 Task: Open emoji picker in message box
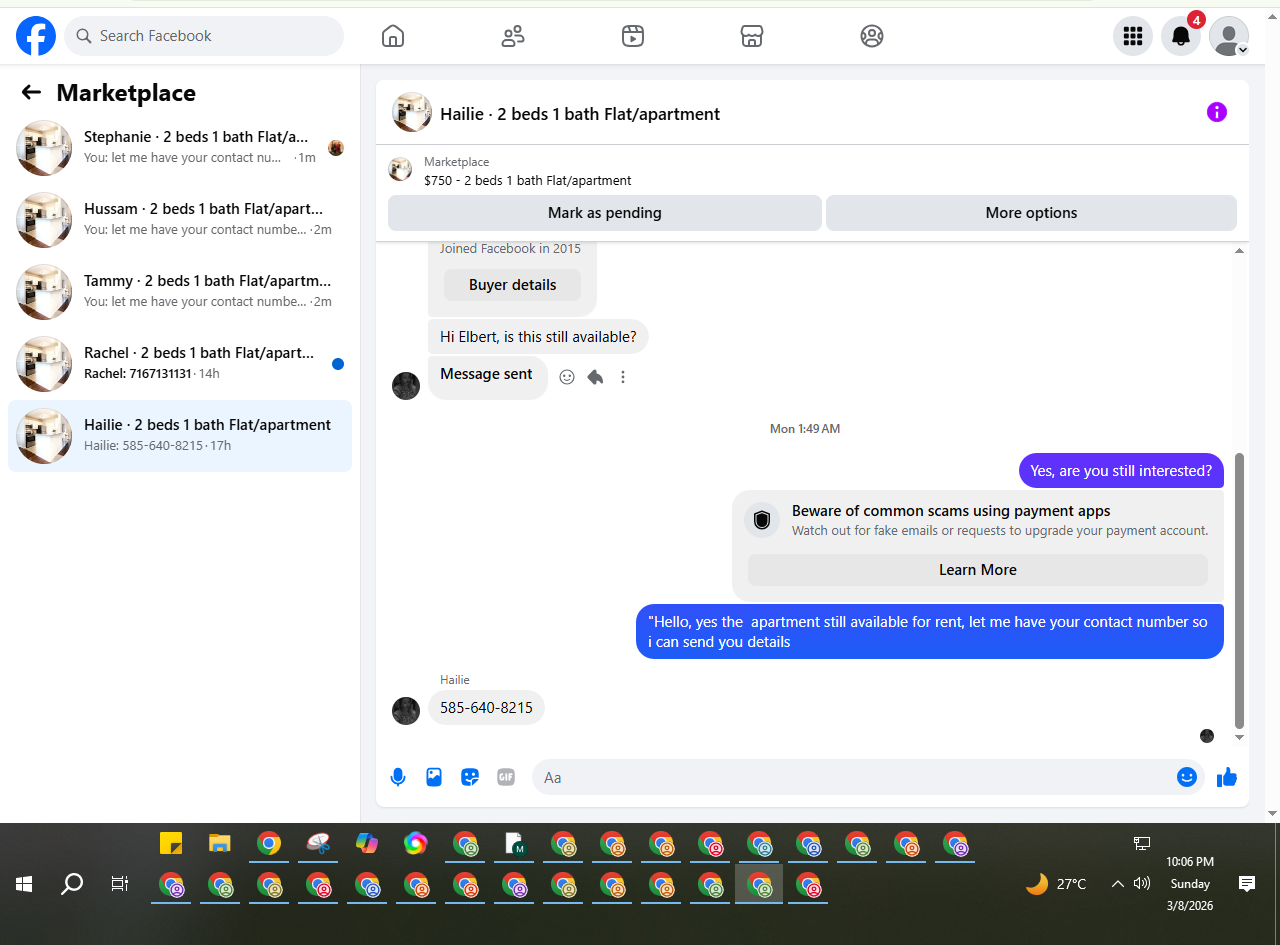pyautogui.click(x=1187, y=777)
